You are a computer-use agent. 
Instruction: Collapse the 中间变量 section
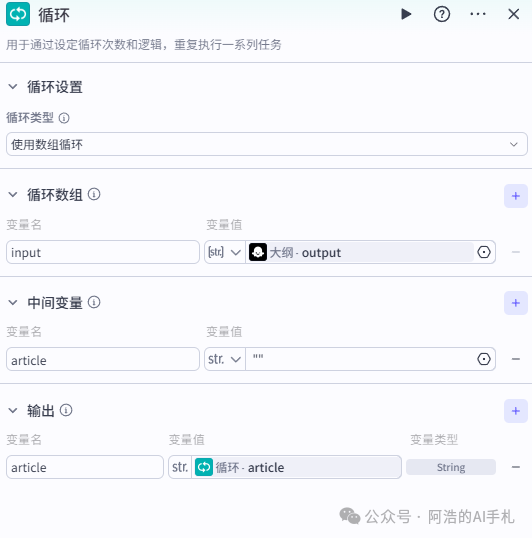pos(13,303)
